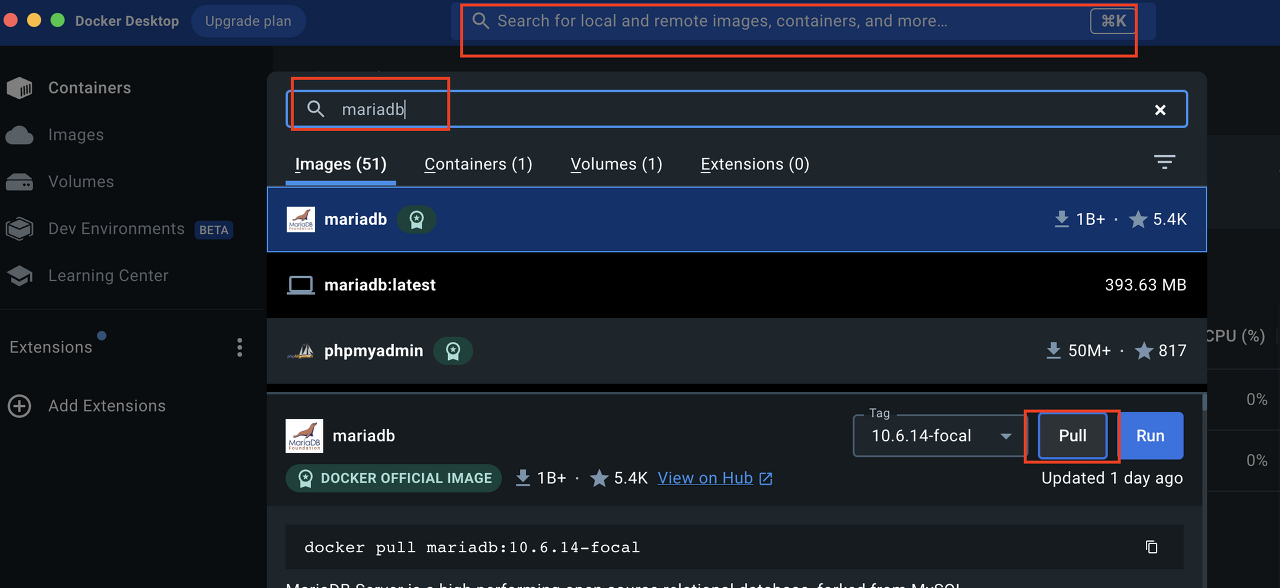Screen dimensions: 1280x588
Task: Click download icon next to 50M+
Action: pos(1053,351)
